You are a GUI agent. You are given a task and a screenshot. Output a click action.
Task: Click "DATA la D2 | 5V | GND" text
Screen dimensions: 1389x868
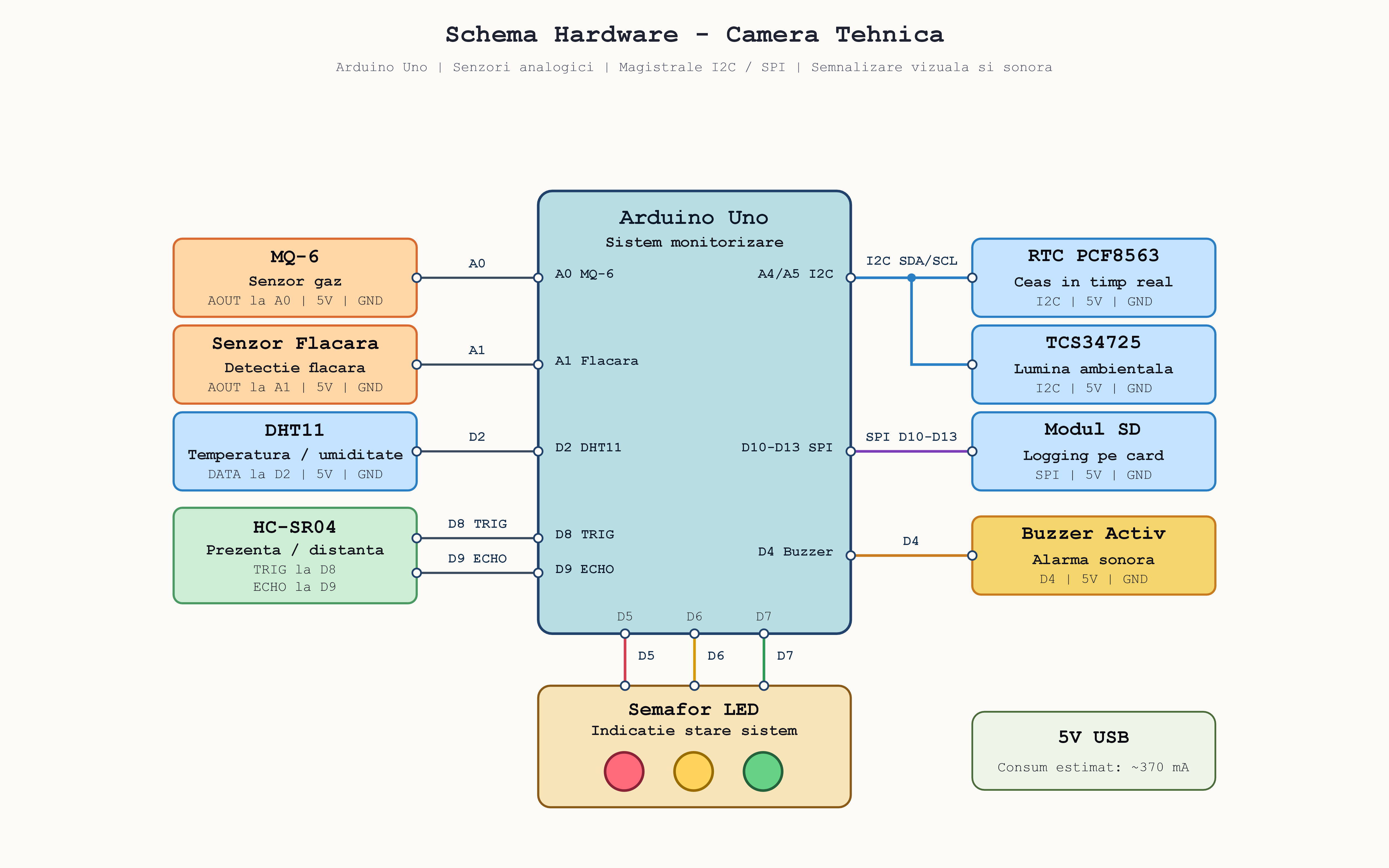[x=295, y=474]
